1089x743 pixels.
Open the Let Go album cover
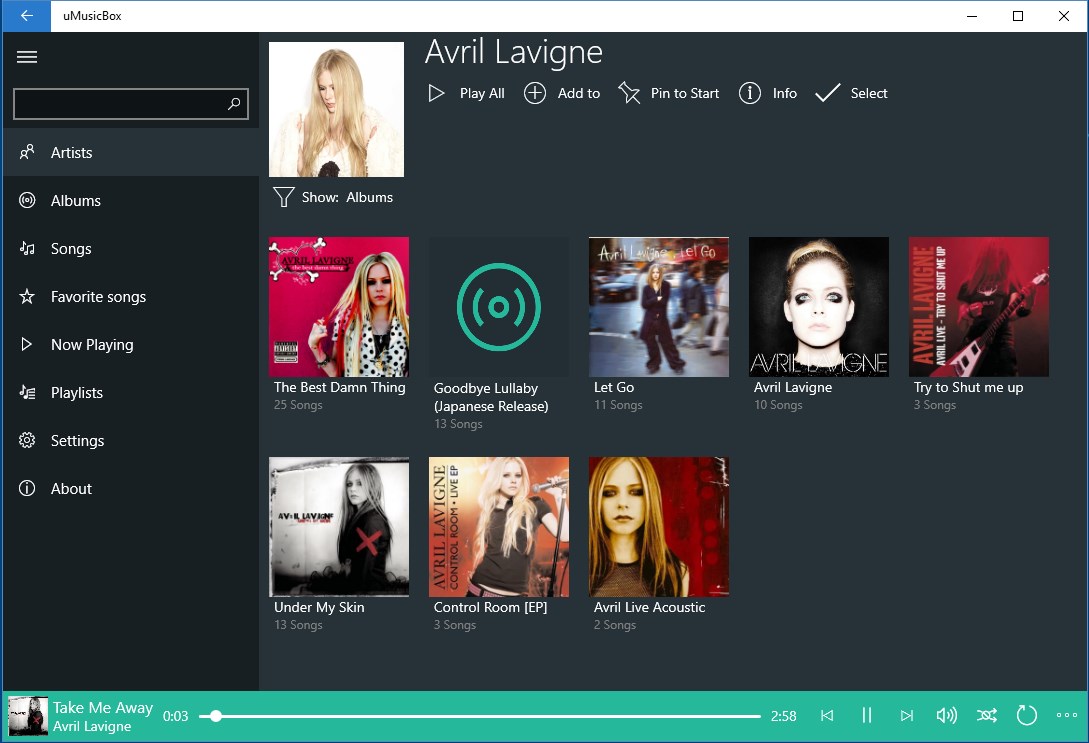659,307
